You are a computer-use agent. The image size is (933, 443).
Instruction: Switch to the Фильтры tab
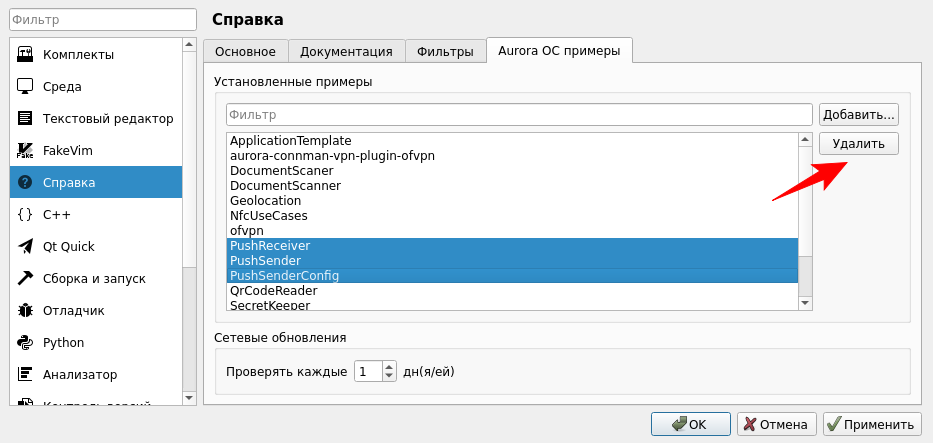(x=445, y=51)
